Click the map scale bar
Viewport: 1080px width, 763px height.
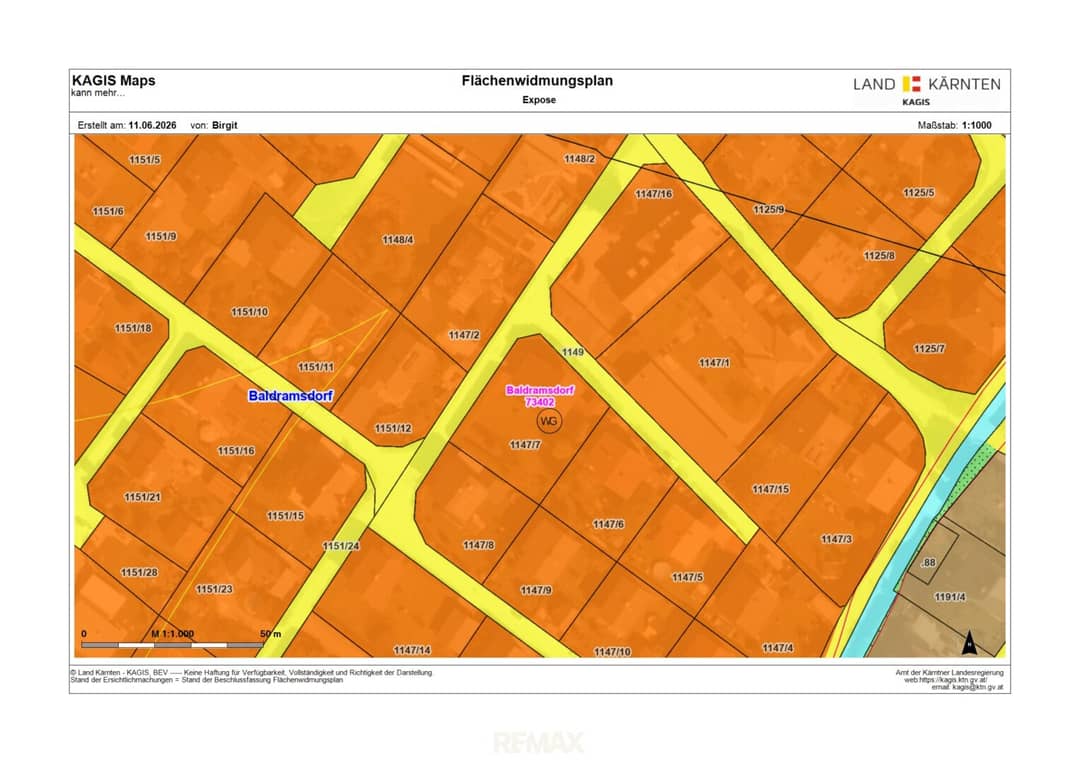click(x=172, y=645)
